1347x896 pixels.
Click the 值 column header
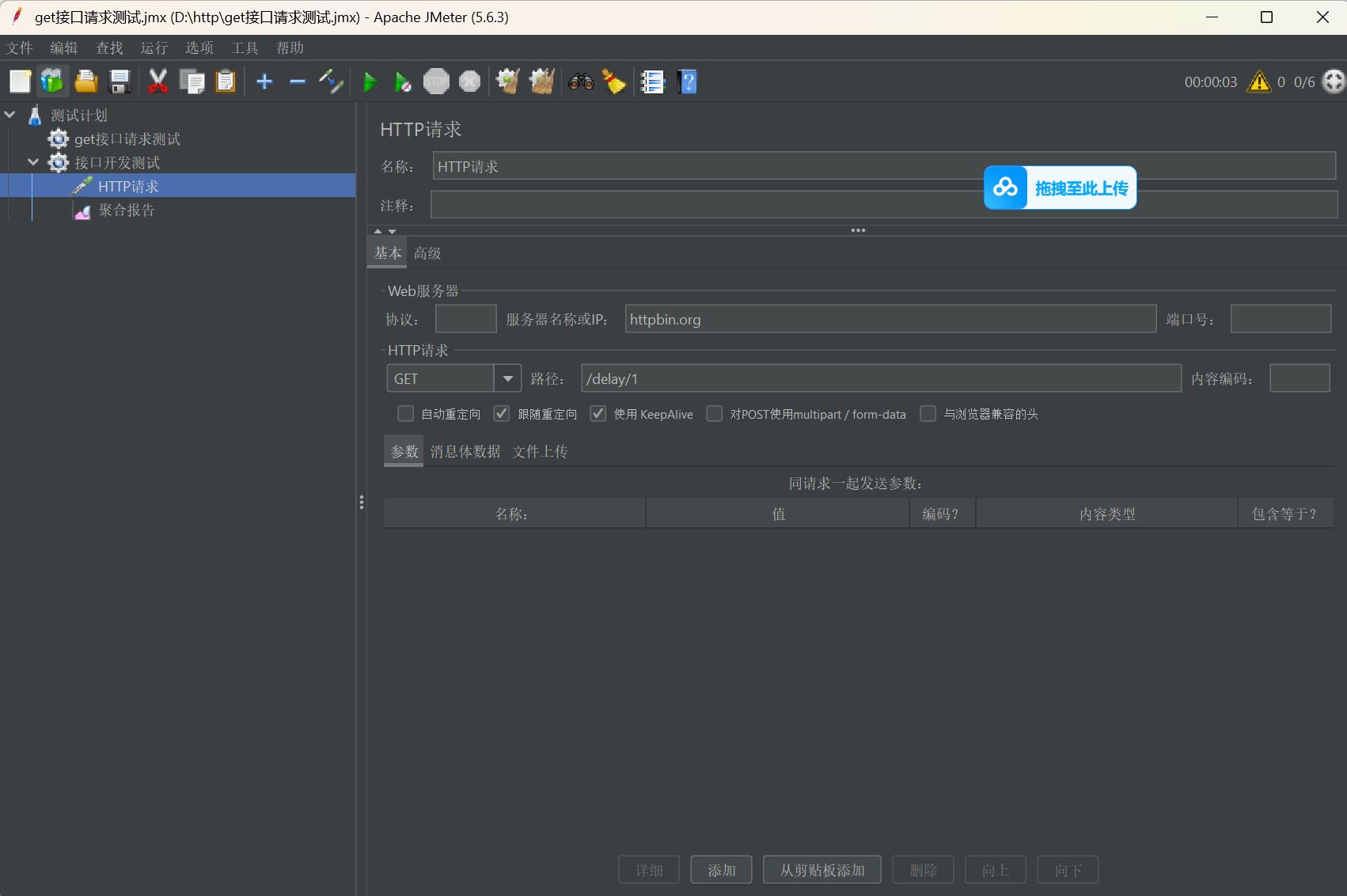pos(778,514)
